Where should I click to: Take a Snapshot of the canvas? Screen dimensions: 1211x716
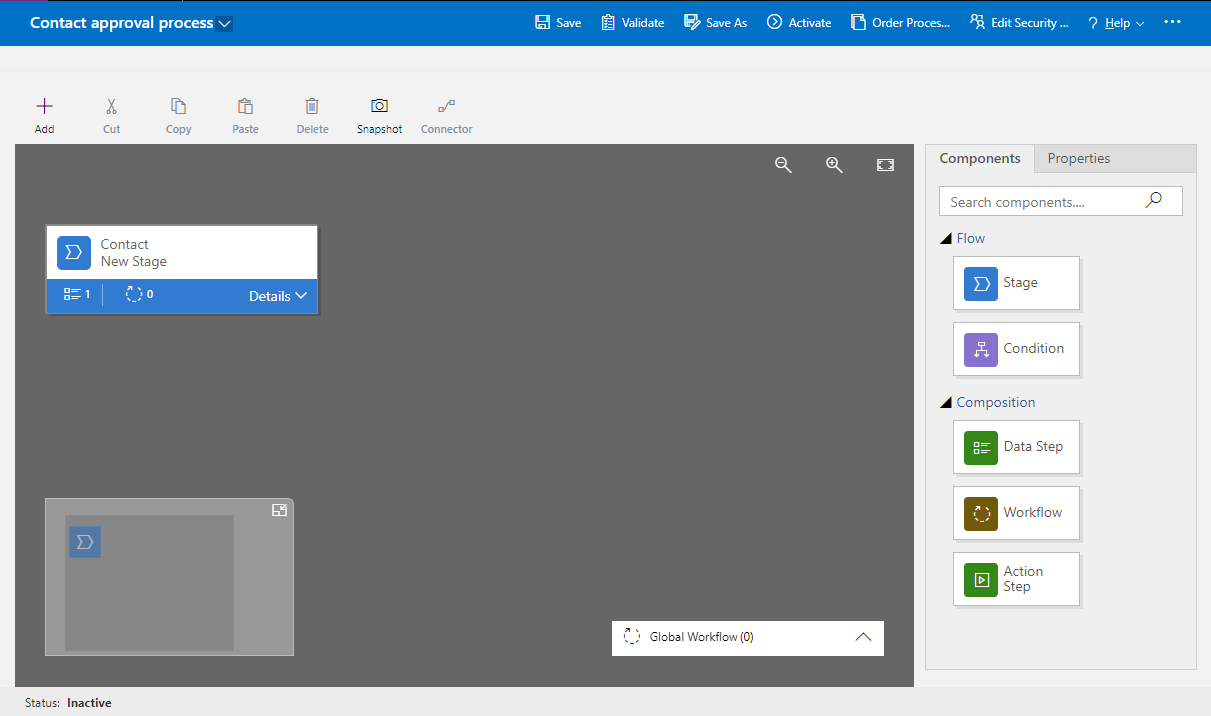pyautogui.click(x=379, y=114)
